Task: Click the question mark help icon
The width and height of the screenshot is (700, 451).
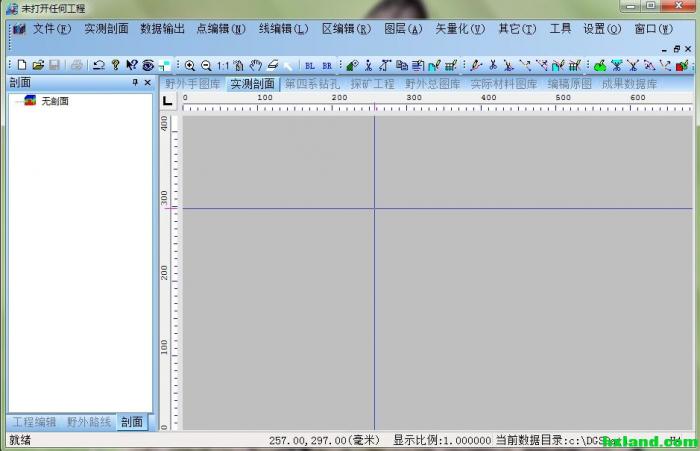Action: [x=116, y=65]
